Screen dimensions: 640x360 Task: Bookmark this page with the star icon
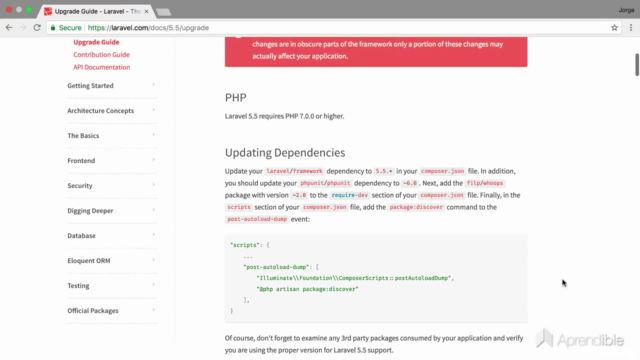point(614,28)
